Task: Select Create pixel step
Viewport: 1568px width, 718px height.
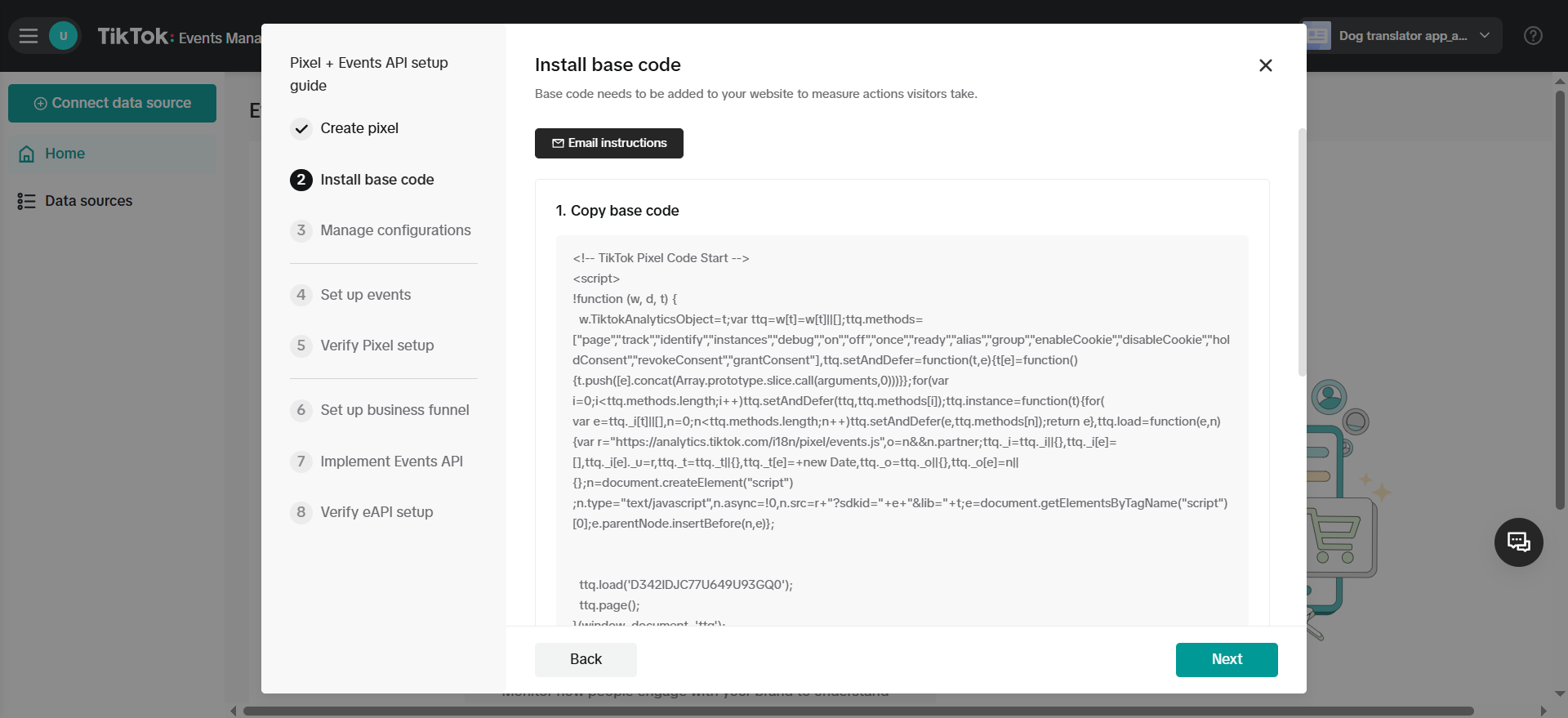Action: pos(359,128)
